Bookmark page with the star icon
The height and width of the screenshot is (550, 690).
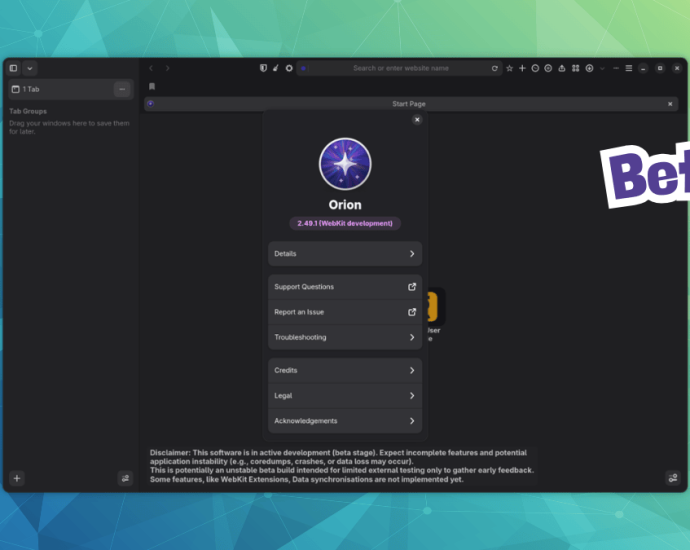coord(510,68)
